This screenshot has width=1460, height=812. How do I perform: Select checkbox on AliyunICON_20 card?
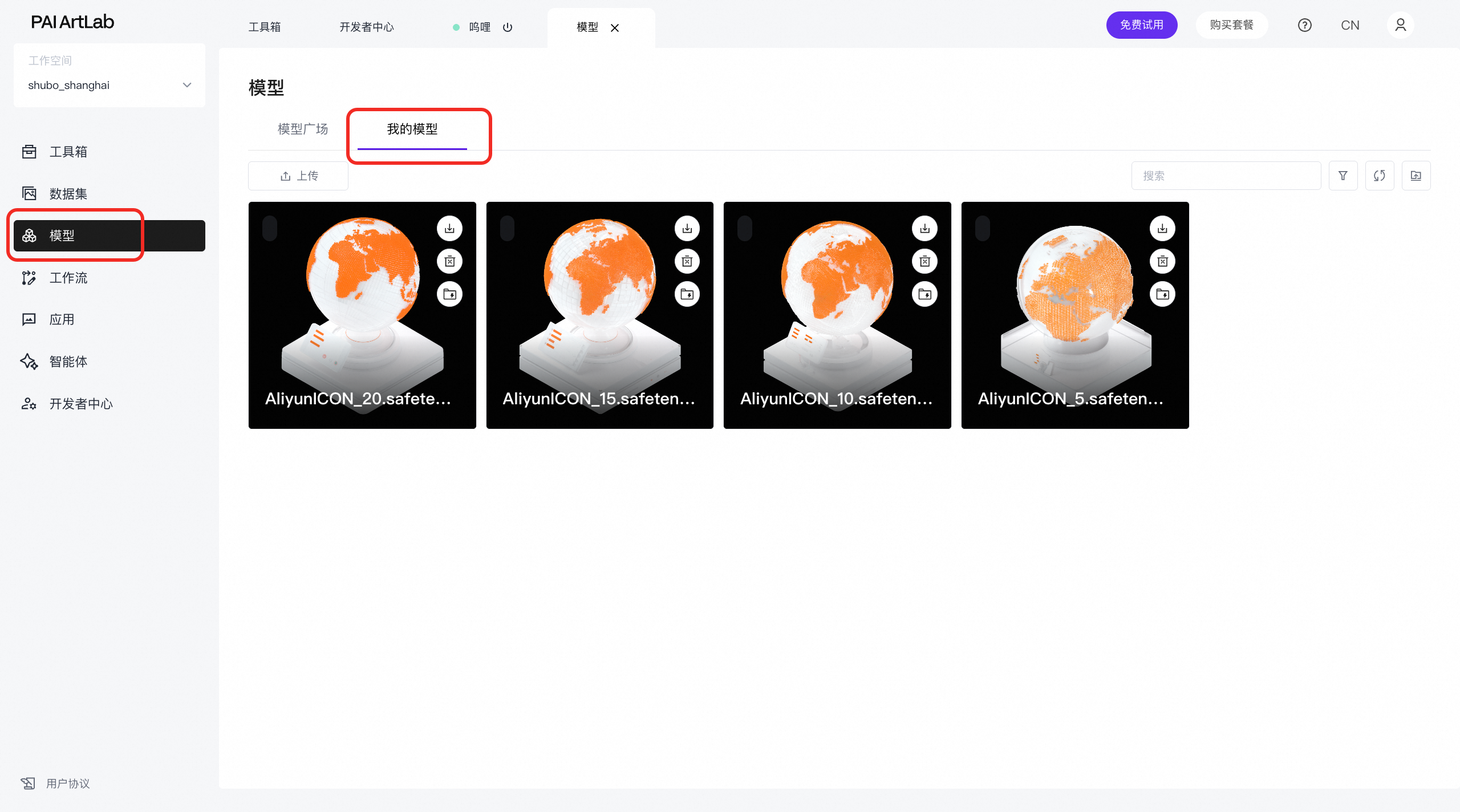(x=270, y=228)
